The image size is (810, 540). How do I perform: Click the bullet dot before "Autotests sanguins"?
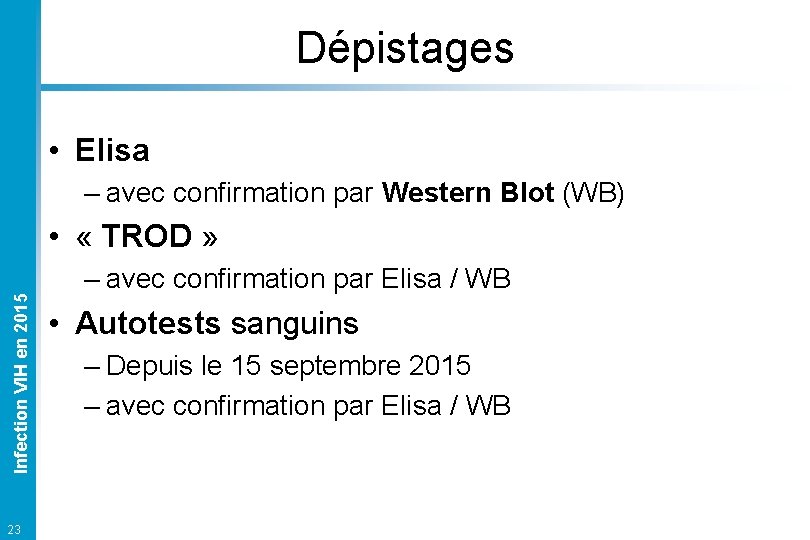[x=60, y=323]
